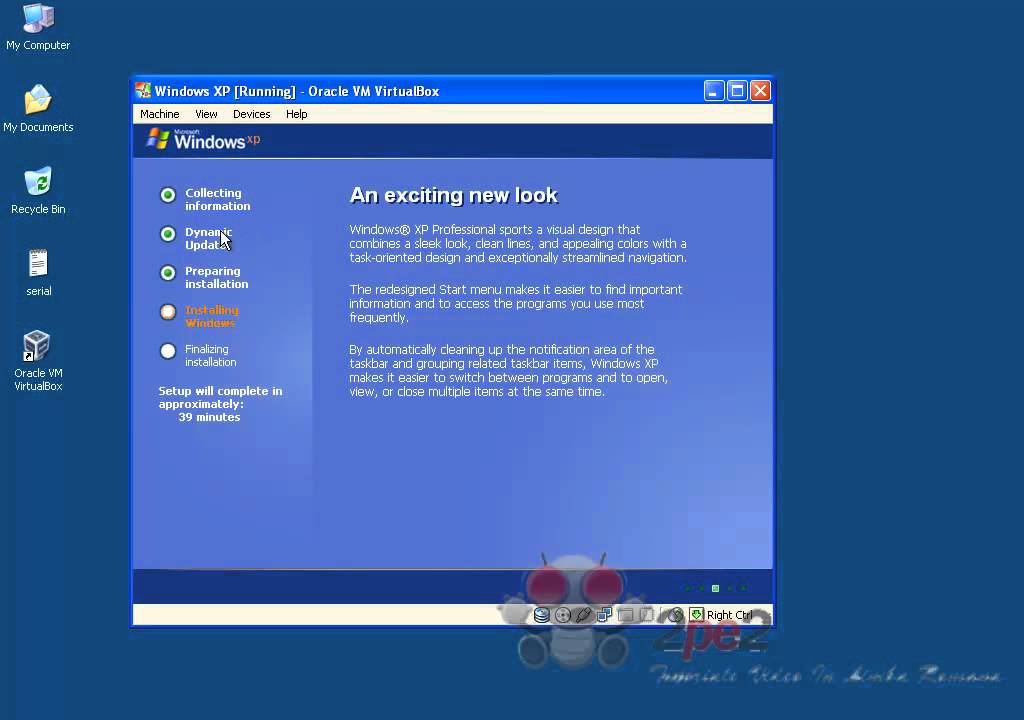Click the Finalizing installation step indicator
This screenshot has height=720, width=1024.
pyautogui.click(x=168, y=351)
